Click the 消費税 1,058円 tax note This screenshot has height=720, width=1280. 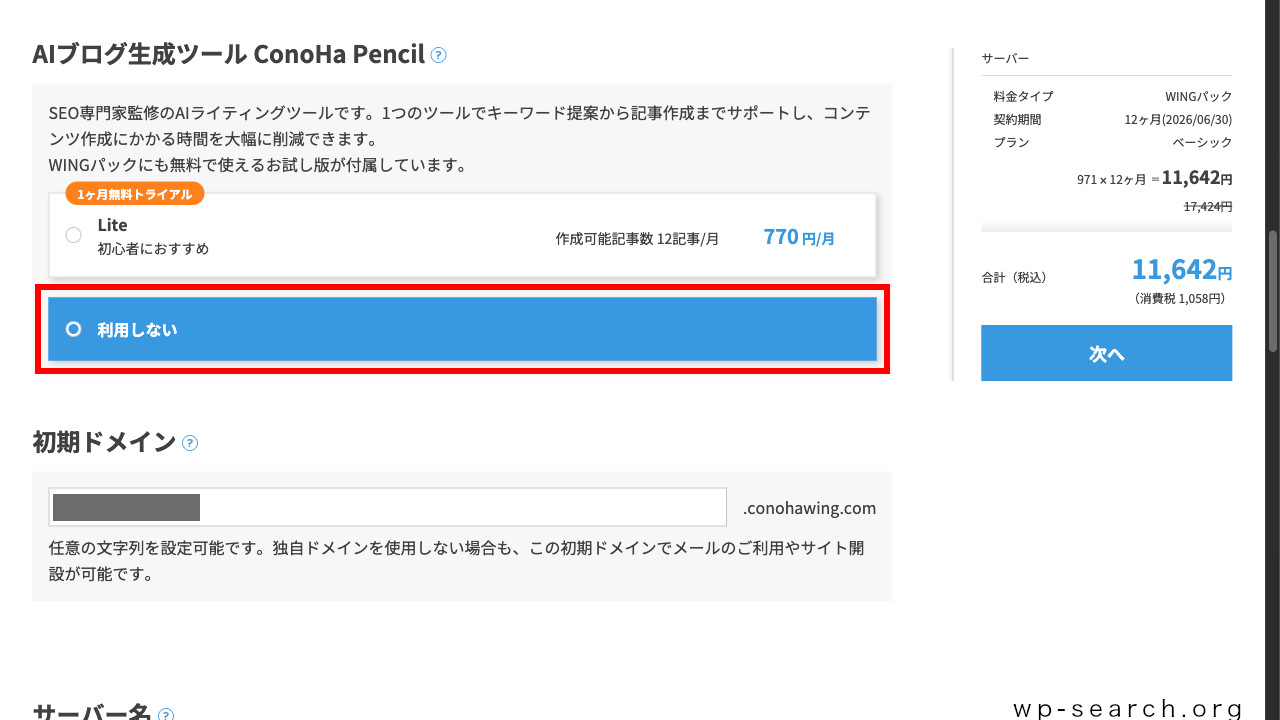pyautogui.click(x=1181, y=298)
